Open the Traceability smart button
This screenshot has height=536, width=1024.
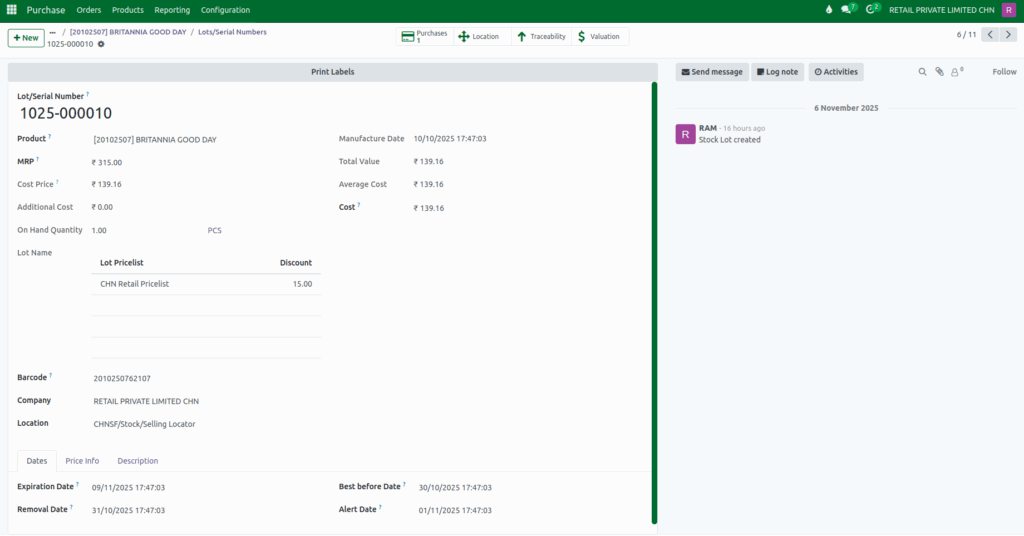[x=541, y=37]
